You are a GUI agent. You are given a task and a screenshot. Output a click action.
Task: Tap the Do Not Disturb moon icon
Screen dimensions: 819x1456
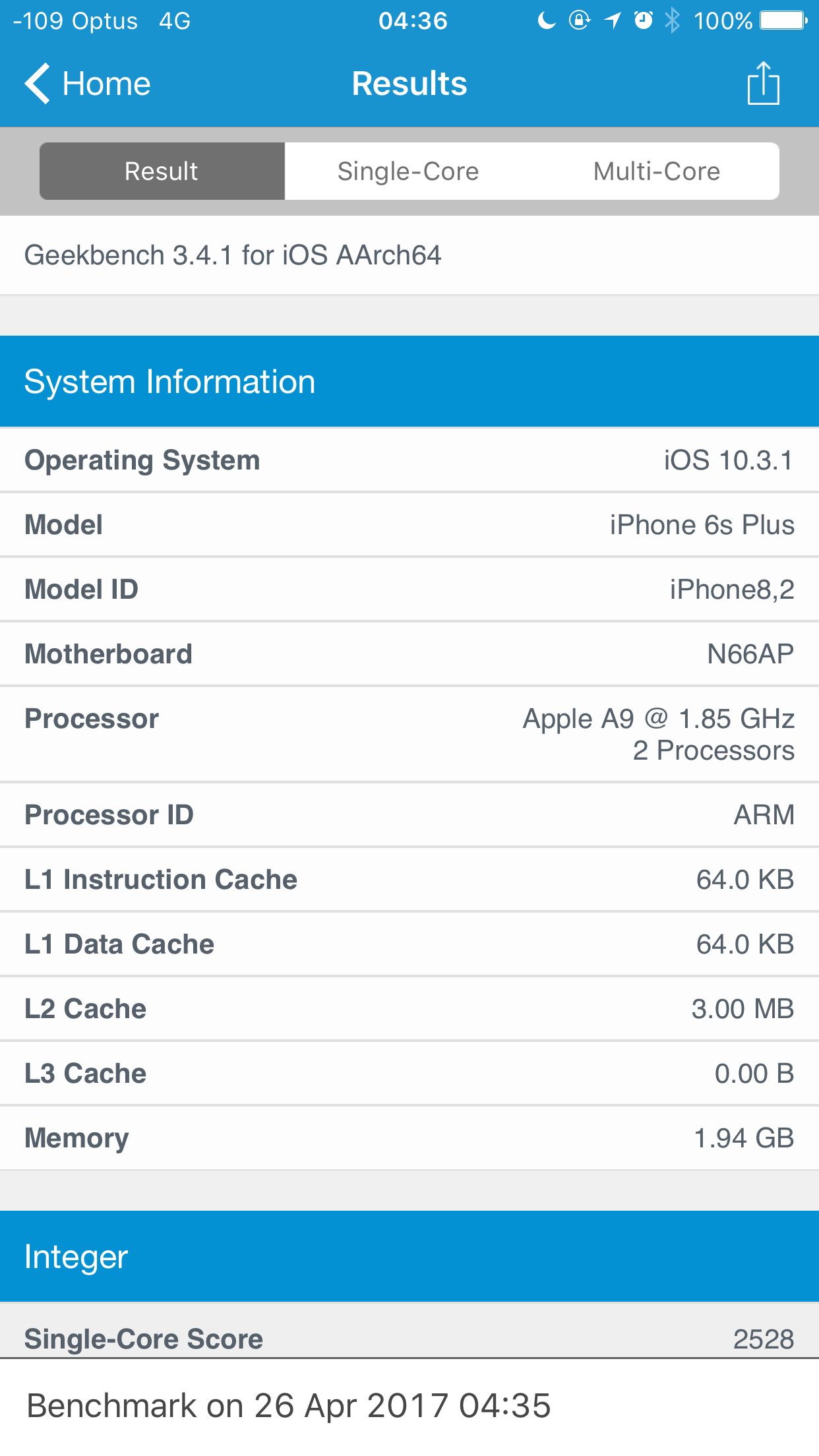[x=547, y=20]
